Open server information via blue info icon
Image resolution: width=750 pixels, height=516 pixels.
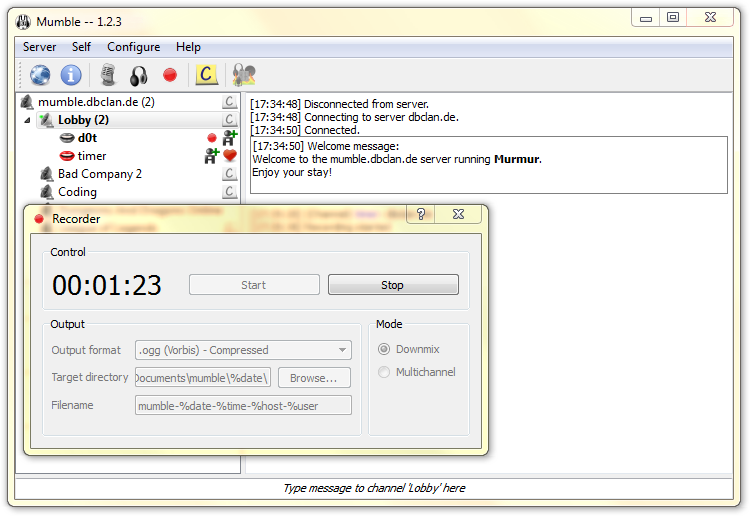point(71,75)
